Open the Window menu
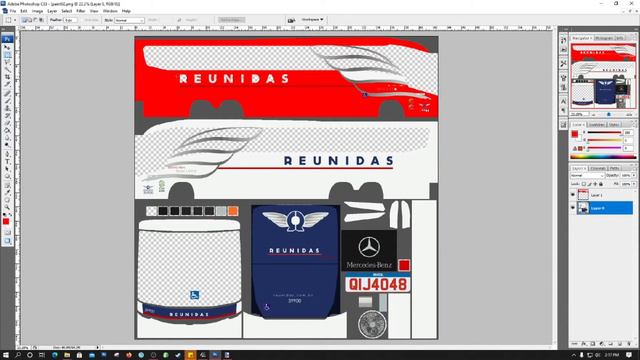The image size is (640, 360). tap(110, 11)
